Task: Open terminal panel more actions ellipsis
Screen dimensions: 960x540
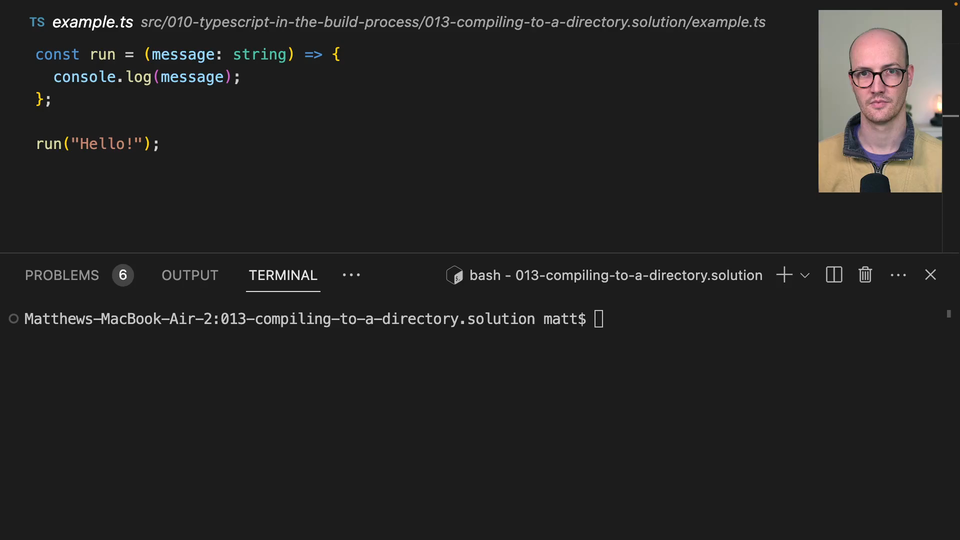Action: coord(898,275)
